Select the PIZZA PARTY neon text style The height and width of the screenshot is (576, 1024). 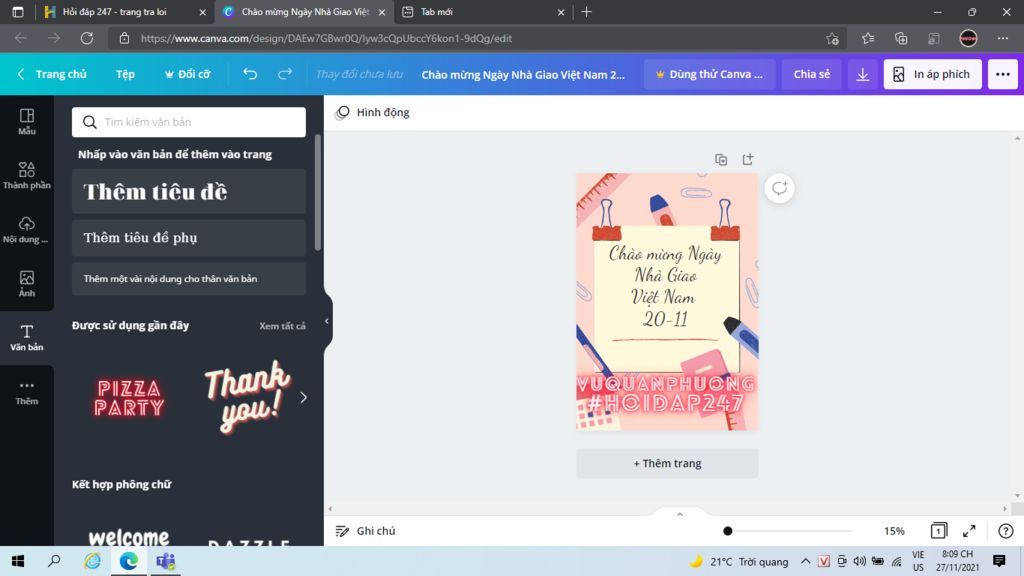tap(129, 398)
